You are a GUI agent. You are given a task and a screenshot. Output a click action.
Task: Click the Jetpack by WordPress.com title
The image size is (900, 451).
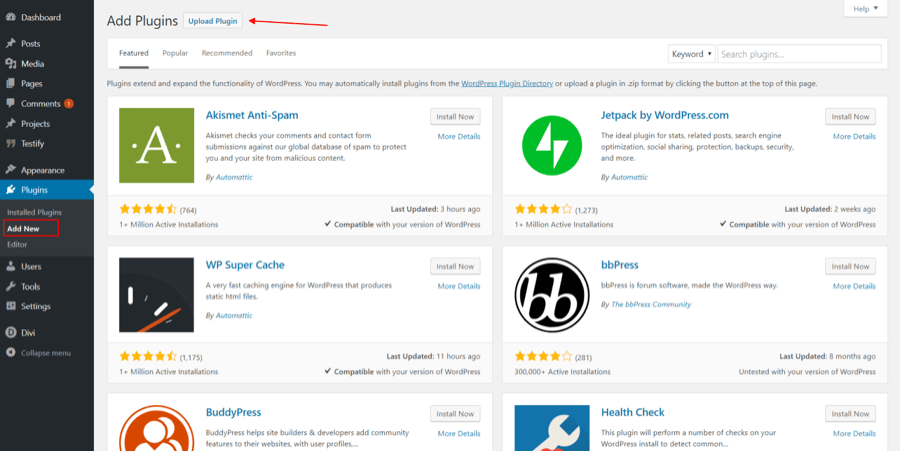tap(665, 115)
